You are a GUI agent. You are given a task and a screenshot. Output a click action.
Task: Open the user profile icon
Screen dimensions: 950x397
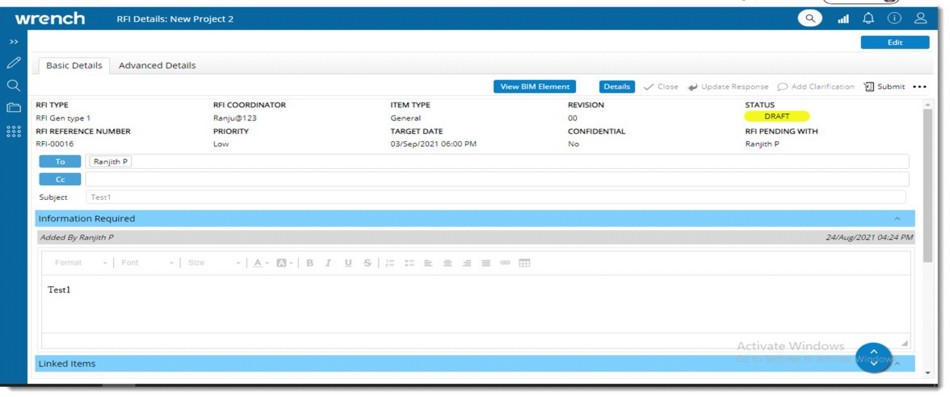tap(920, 19)
